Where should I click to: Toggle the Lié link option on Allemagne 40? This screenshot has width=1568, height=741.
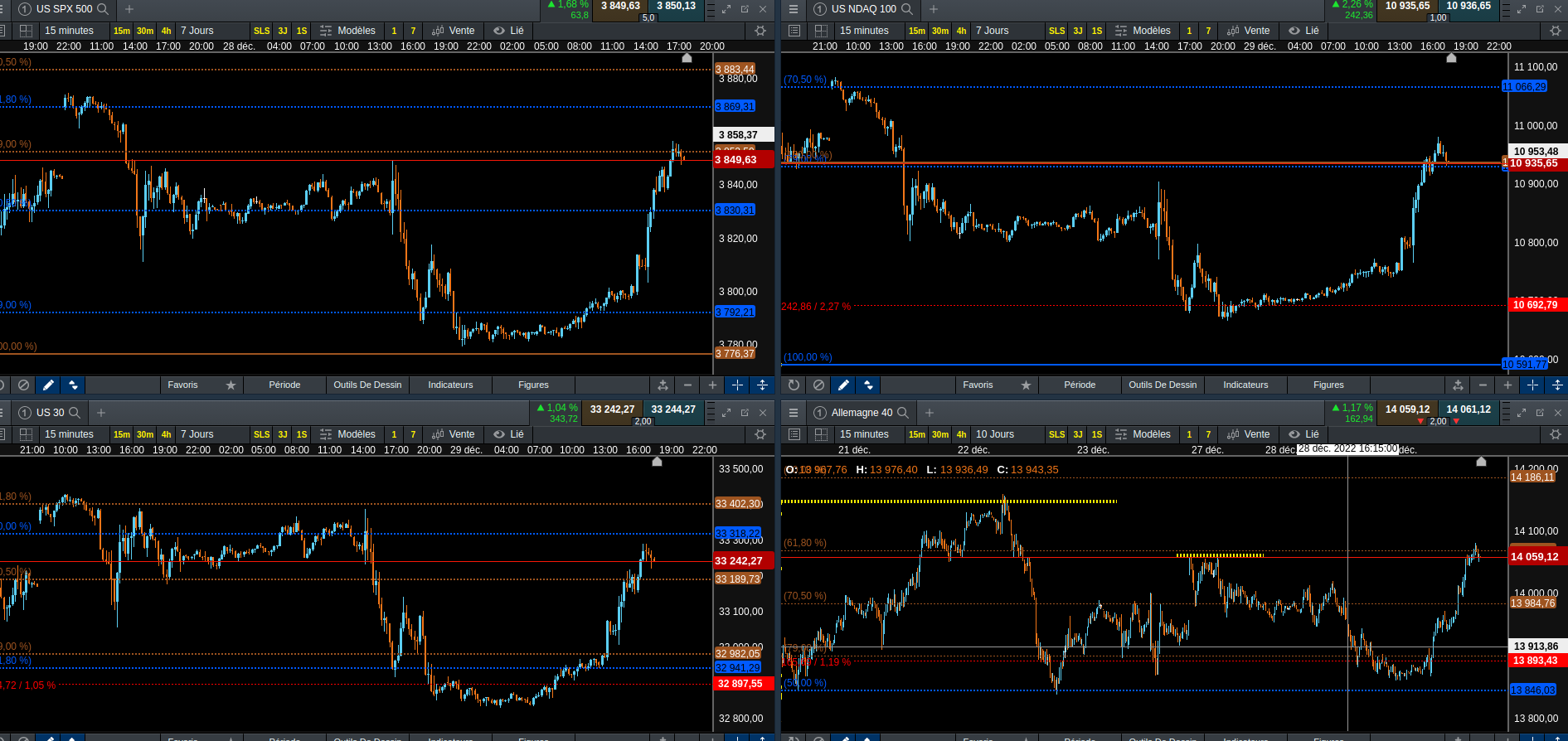[x=1304, y=434]
